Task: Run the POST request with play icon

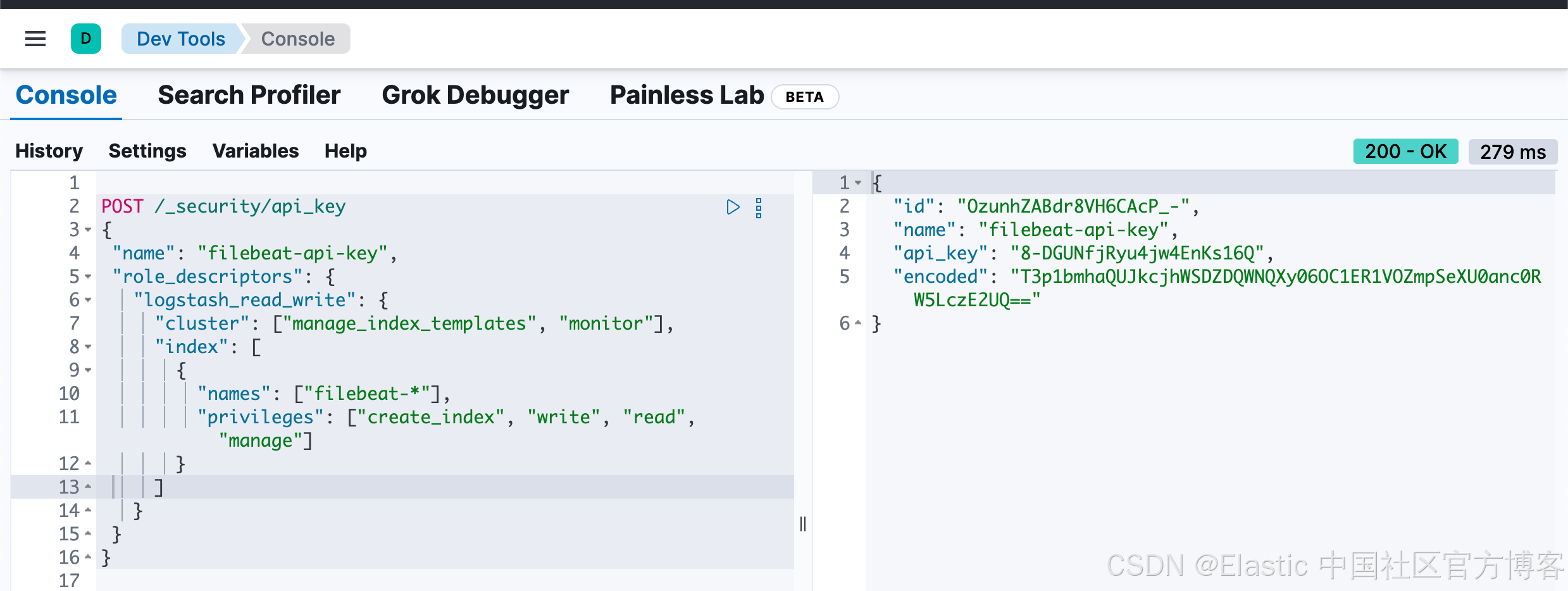Action: (733, 207)
